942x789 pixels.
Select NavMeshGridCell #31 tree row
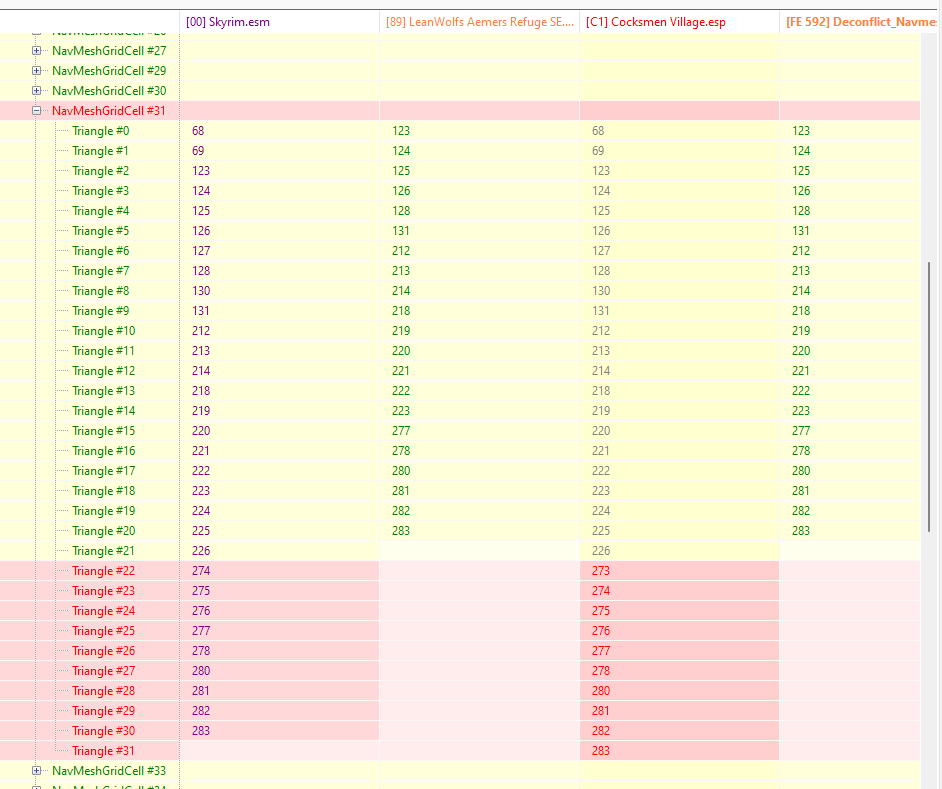coord(460,111)
